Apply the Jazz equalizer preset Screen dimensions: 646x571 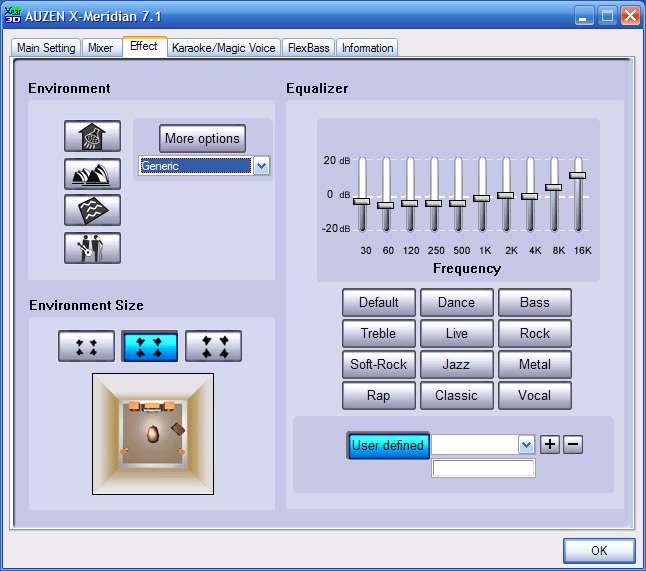click(x=456, y=365)
